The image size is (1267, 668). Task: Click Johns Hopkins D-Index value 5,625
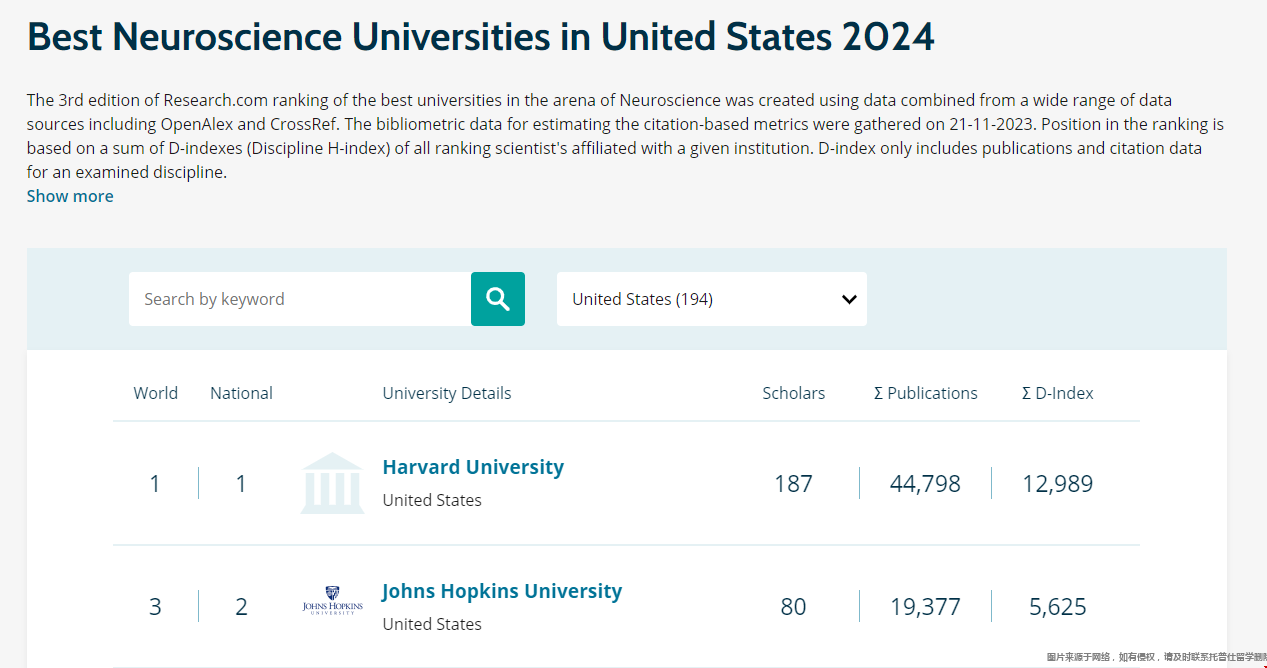click(1058, 607)
